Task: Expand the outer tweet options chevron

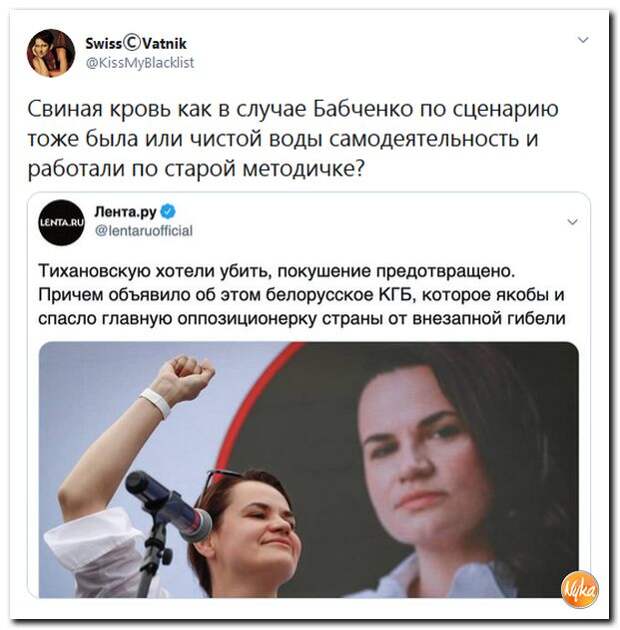Action: coord(583,40)
